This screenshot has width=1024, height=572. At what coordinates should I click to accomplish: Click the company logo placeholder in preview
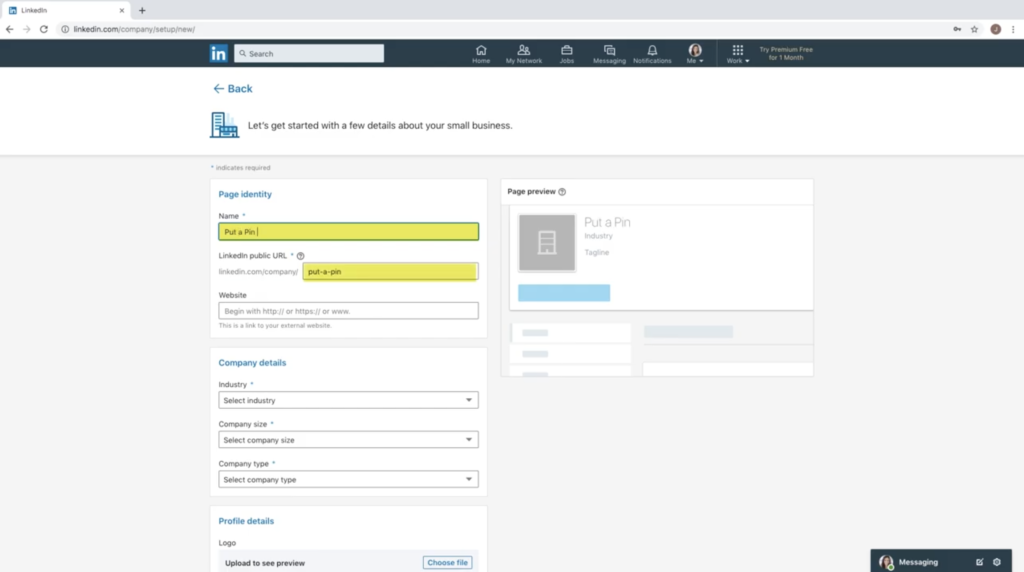547,242
